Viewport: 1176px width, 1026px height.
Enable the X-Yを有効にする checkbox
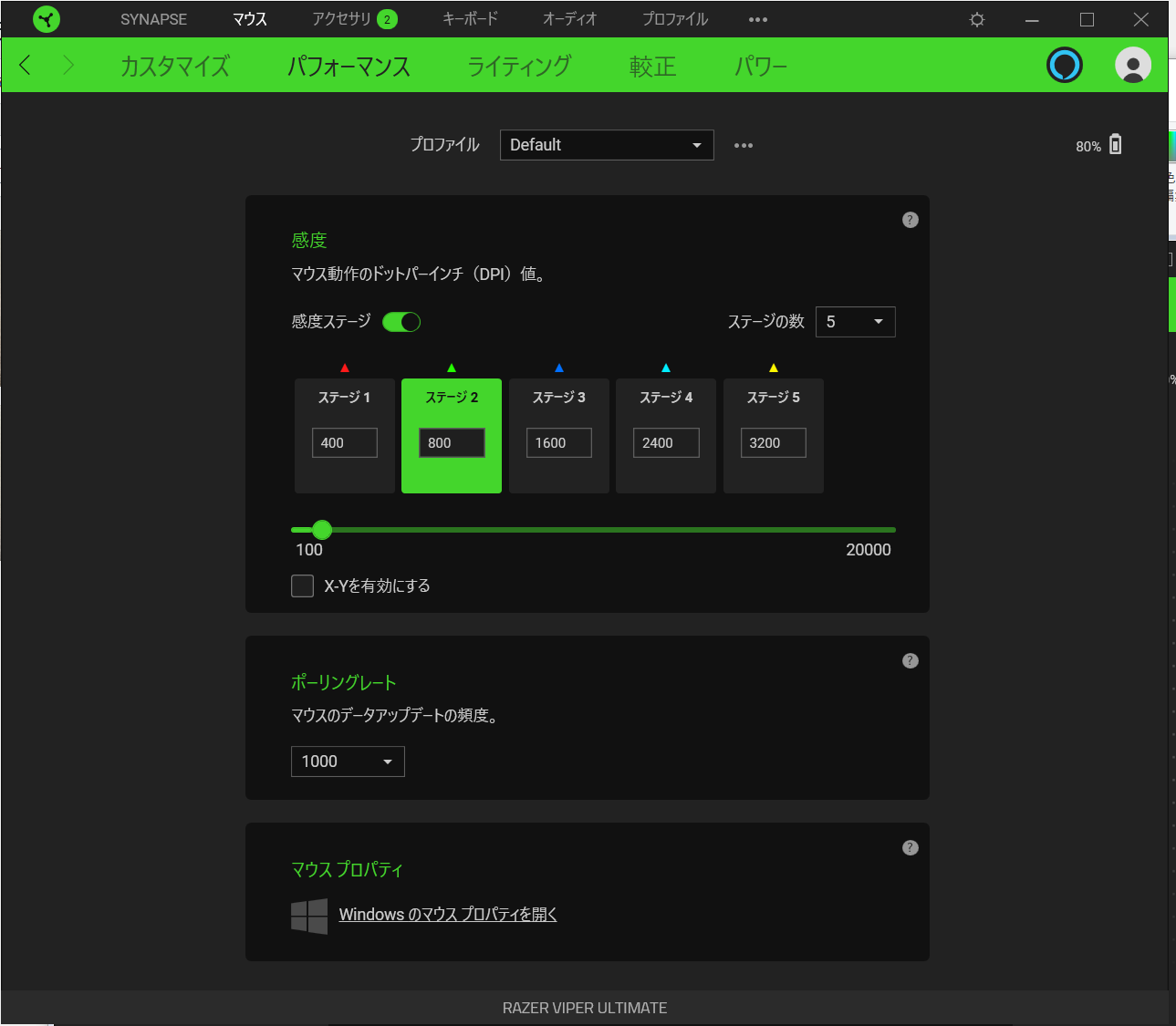(302, 586)
